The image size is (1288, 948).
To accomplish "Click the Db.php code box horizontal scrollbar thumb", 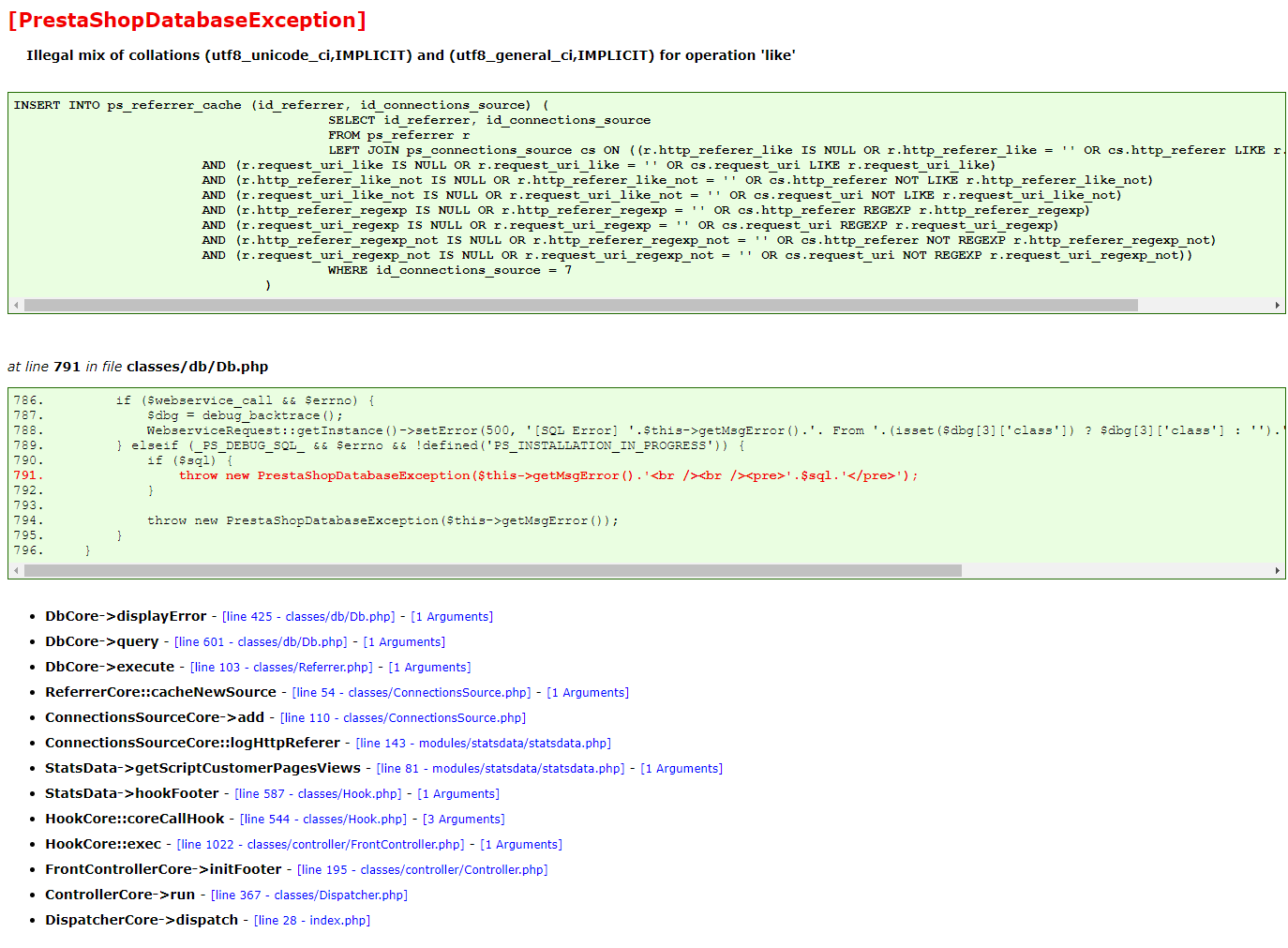I will [x=493, y=571].
